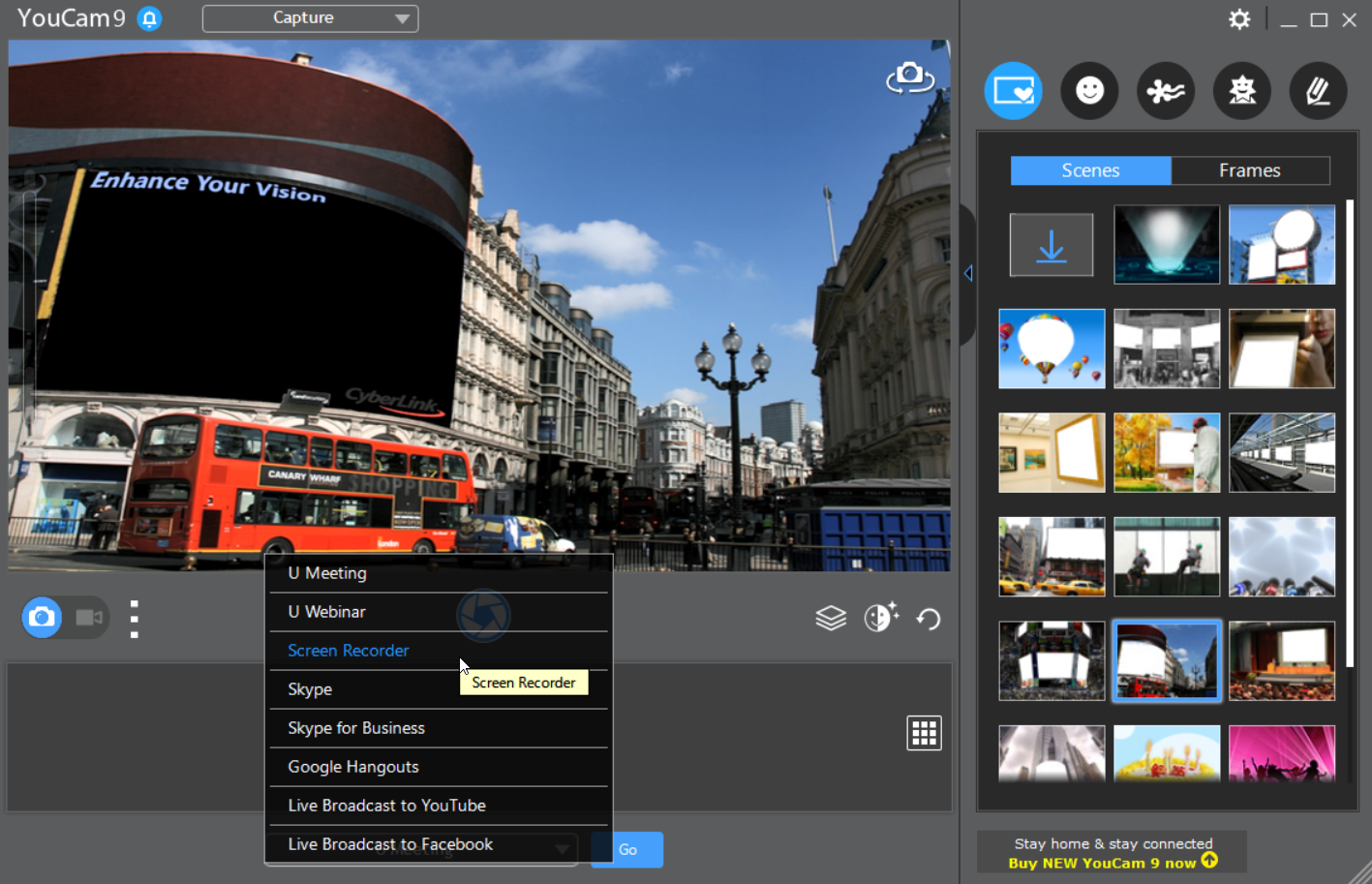The height and width of the screenshot is (884, 1372).
Task: Choose Google Hangouts option
Action: click(439, 767)
